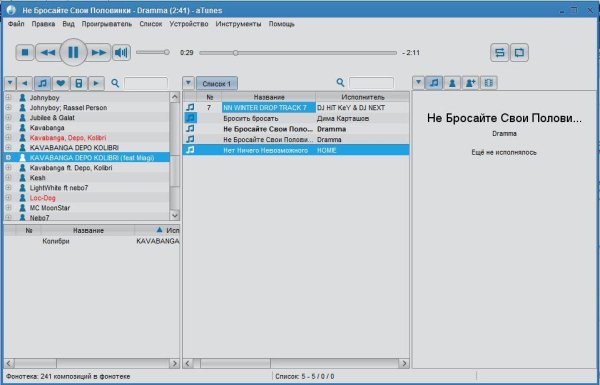
Task: Expand the Kesh artist node
Action: pos(8,178)
